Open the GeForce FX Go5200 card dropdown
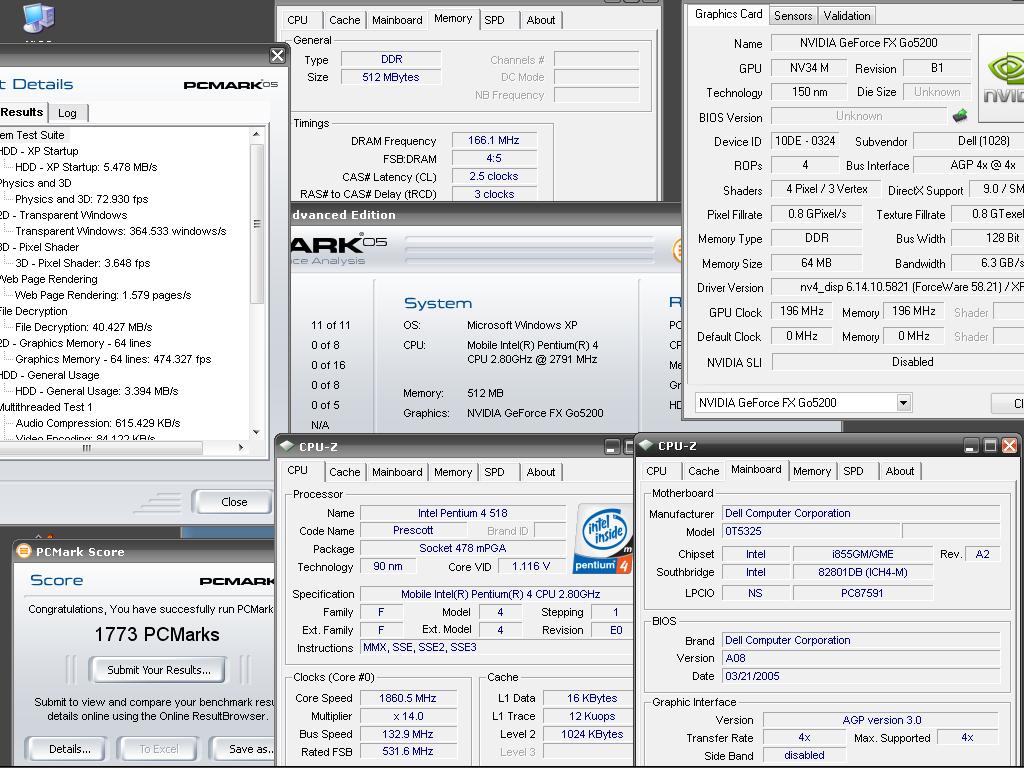 tap(904, 402)
